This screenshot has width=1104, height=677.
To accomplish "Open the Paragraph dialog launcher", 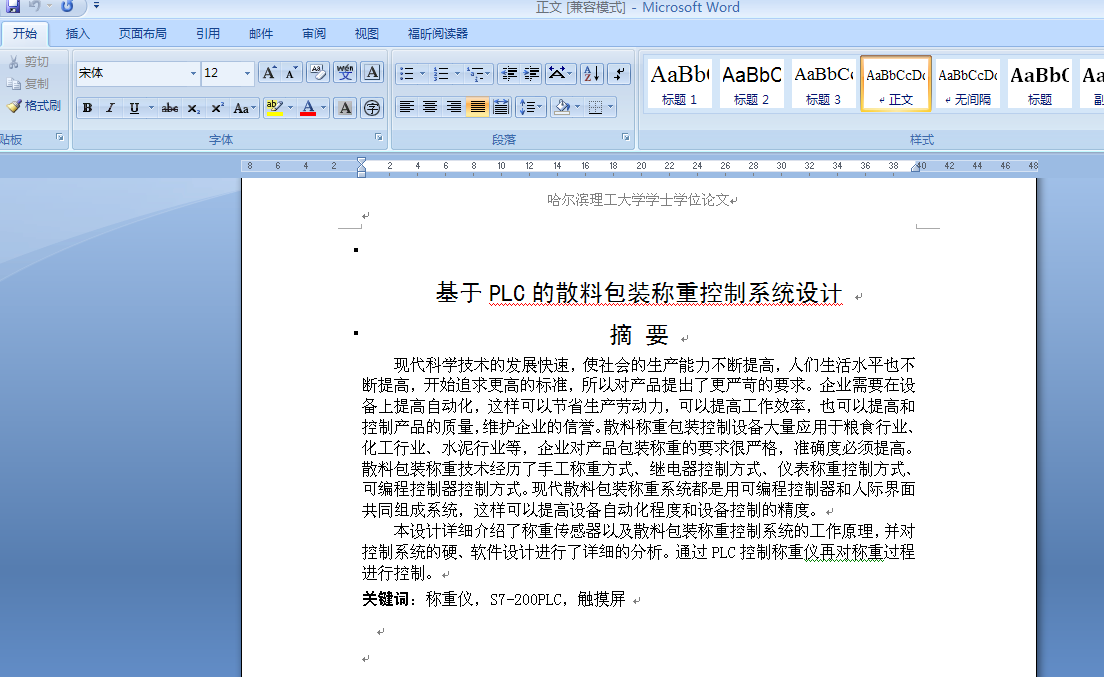I will point(625,137).
